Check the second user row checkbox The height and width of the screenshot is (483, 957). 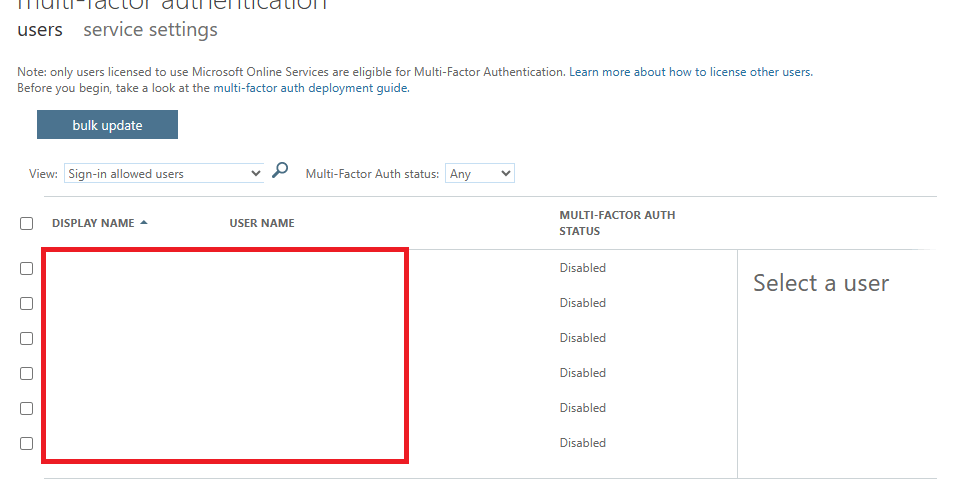[x=26, y=303]
